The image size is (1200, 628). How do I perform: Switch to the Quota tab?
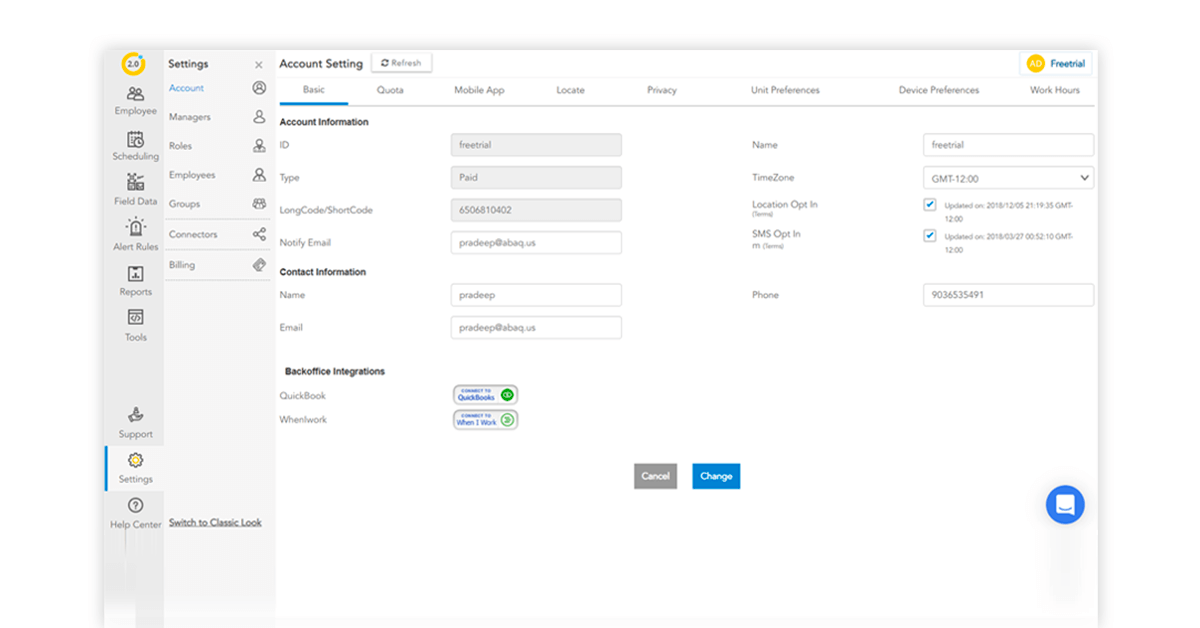pyautogui.click(x=390, y=90)
